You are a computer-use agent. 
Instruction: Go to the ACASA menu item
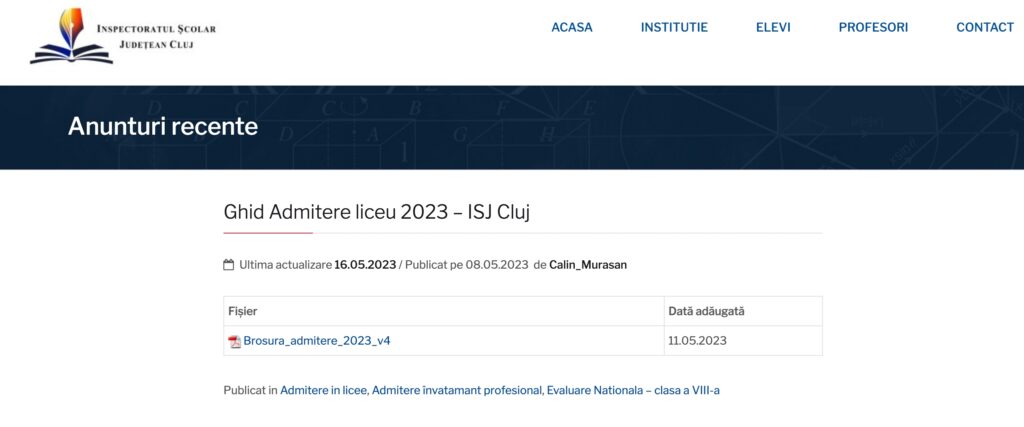point(572,28)
